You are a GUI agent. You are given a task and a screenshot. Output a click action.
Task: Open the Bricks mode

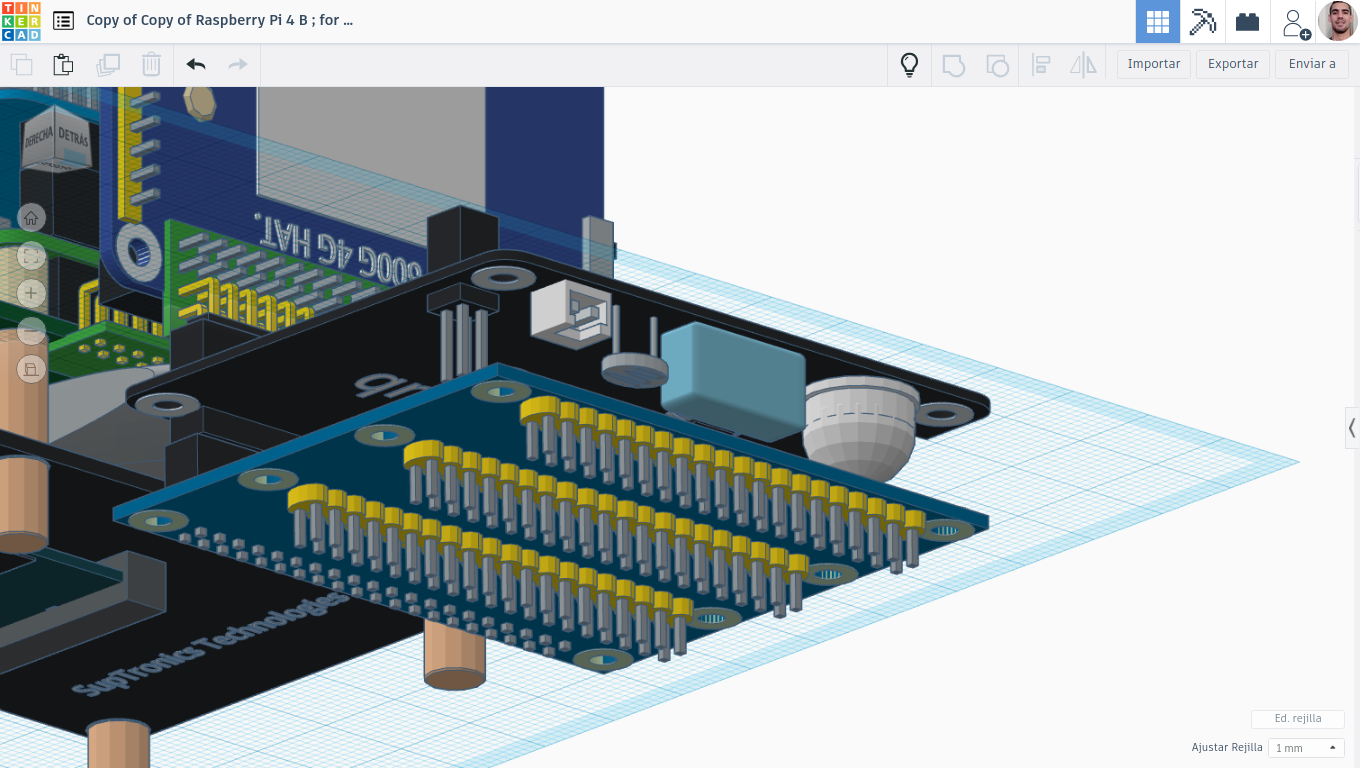1247,21
